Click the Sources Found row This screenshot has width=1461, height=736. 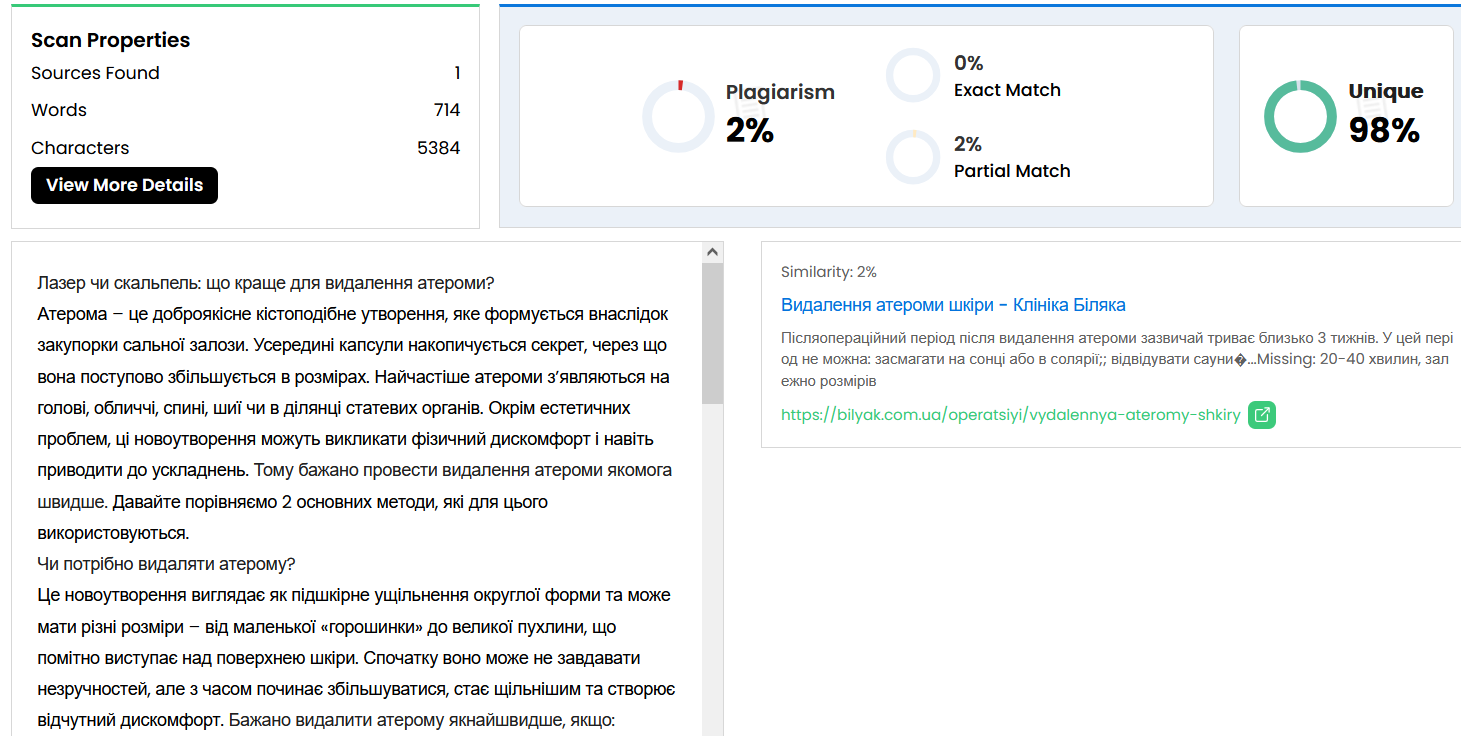[x=245, y=73]
